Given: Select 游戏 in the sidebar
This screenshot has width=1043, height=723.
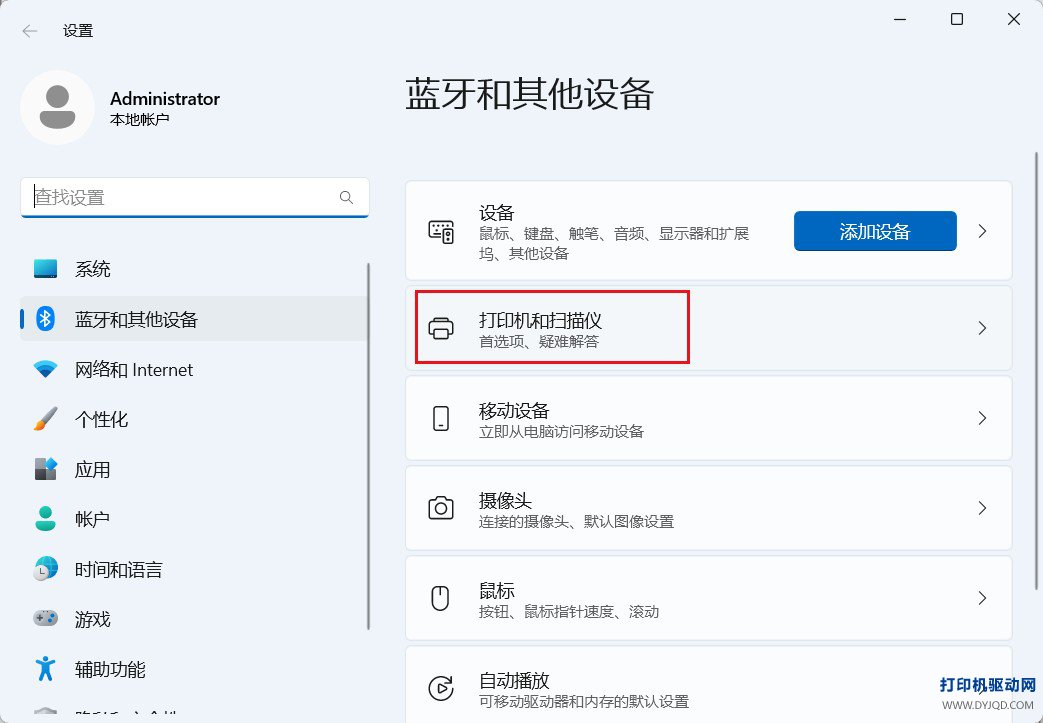Looking at the screenshot, I should (194, 619).
